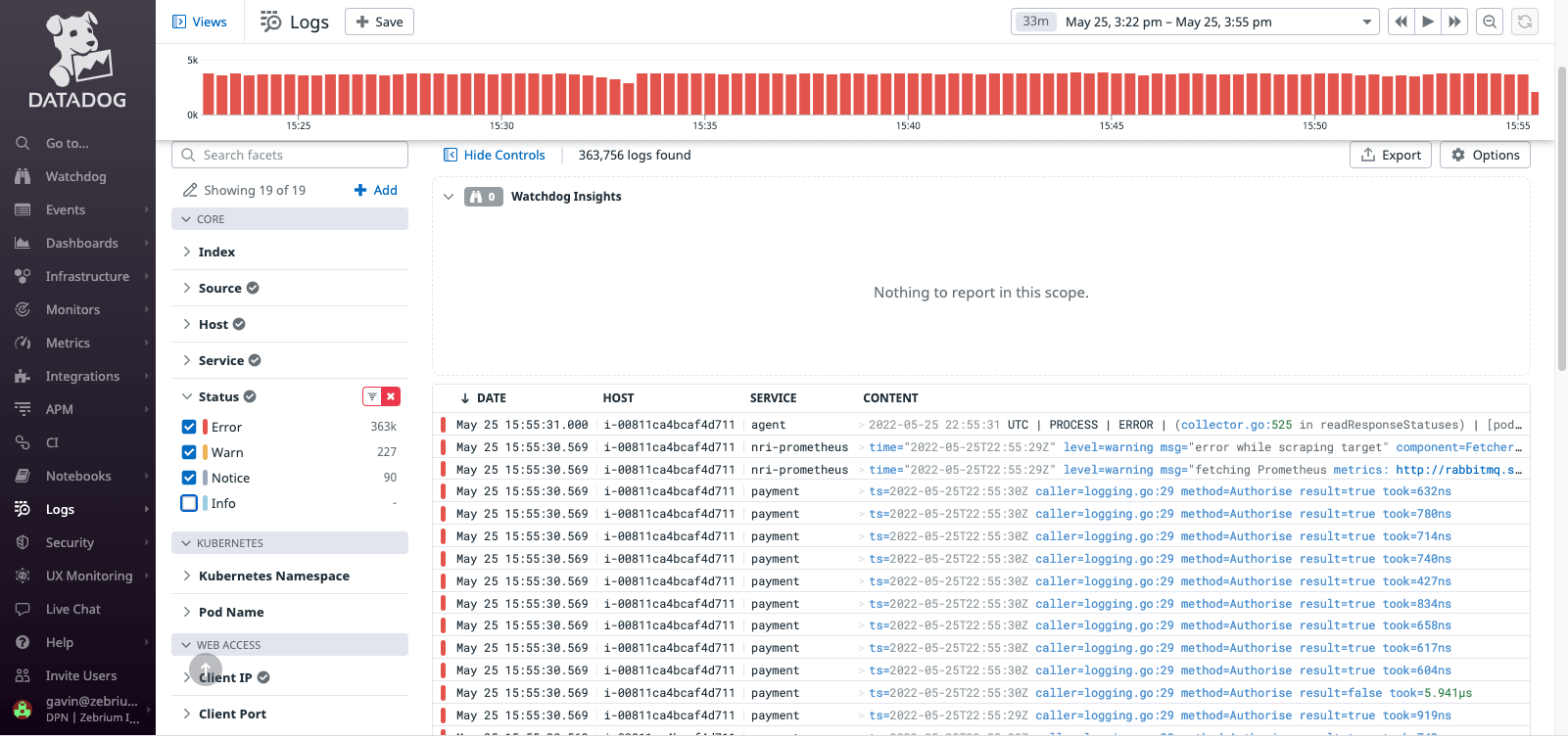This screenshot has height=737, width=1568.
Task: Enable the Info status checkbox
Action: point(189,503)
